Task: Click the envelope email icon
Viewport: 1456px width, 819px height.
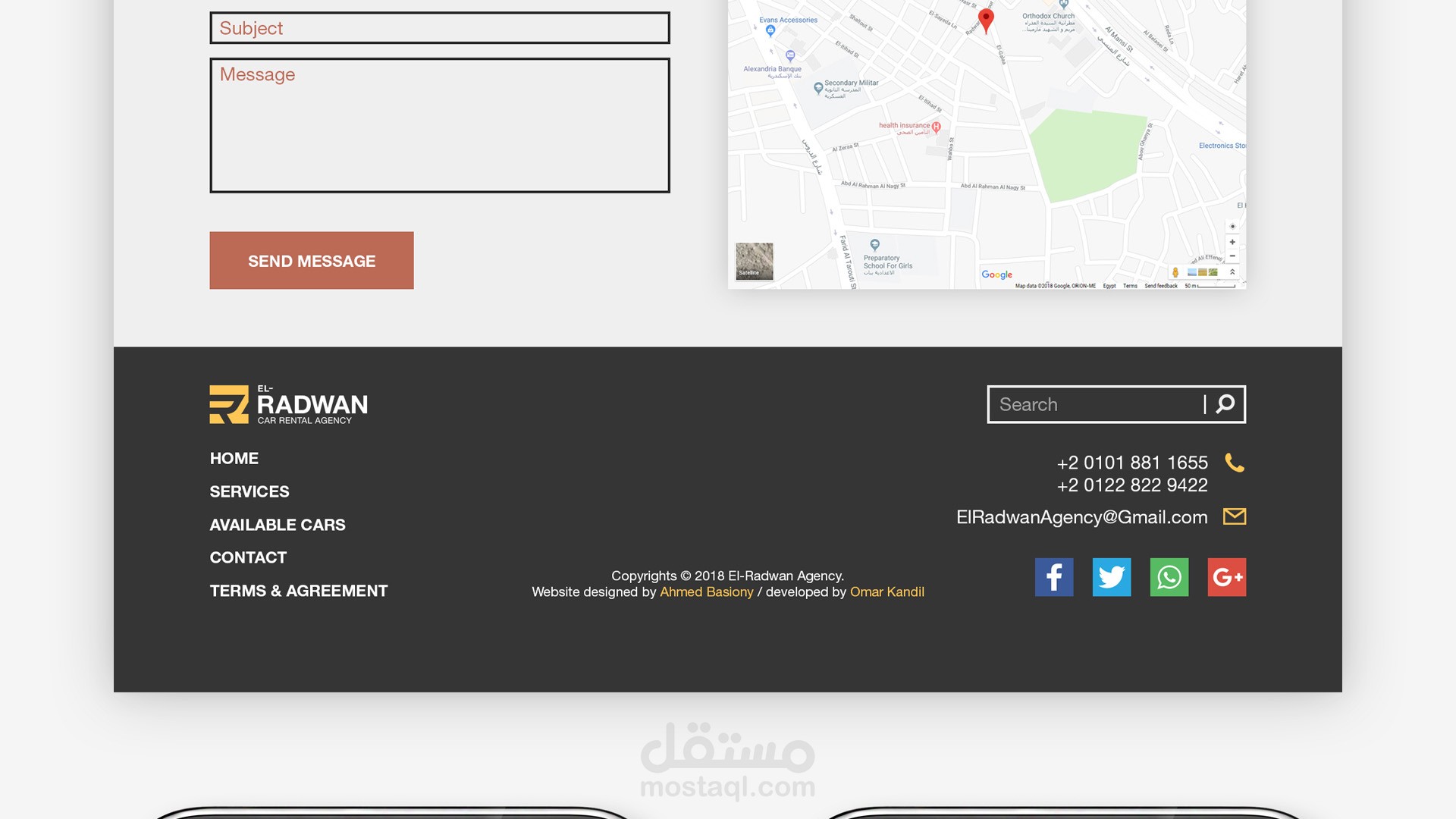Action: point(1235,516)
